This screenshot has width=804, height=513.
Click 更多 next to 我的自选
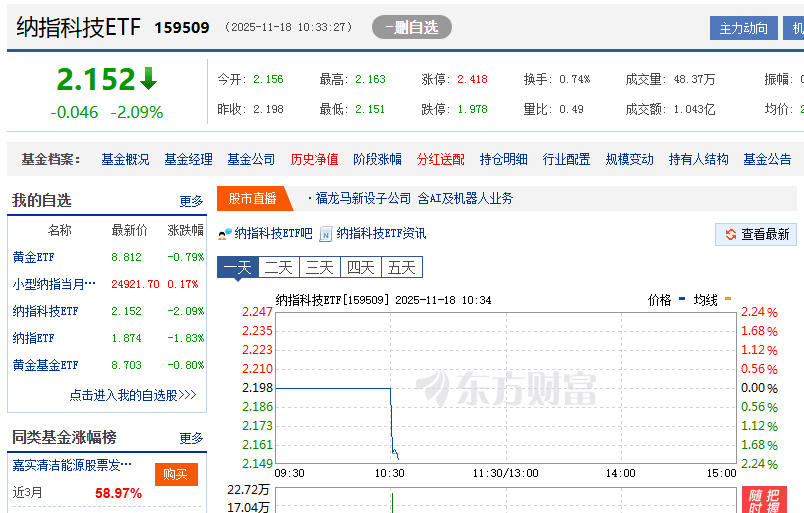pos(191,201)
